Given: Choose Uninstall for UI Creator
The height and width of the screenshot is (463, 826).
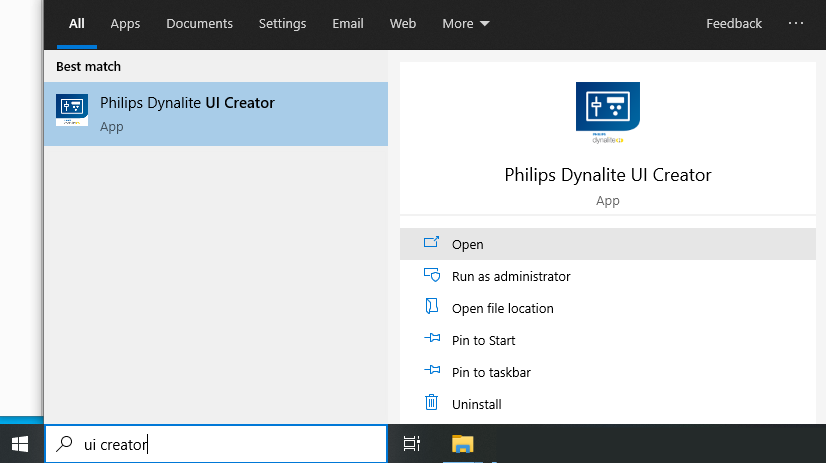Looking at the screenshot, I should [608, 404].
